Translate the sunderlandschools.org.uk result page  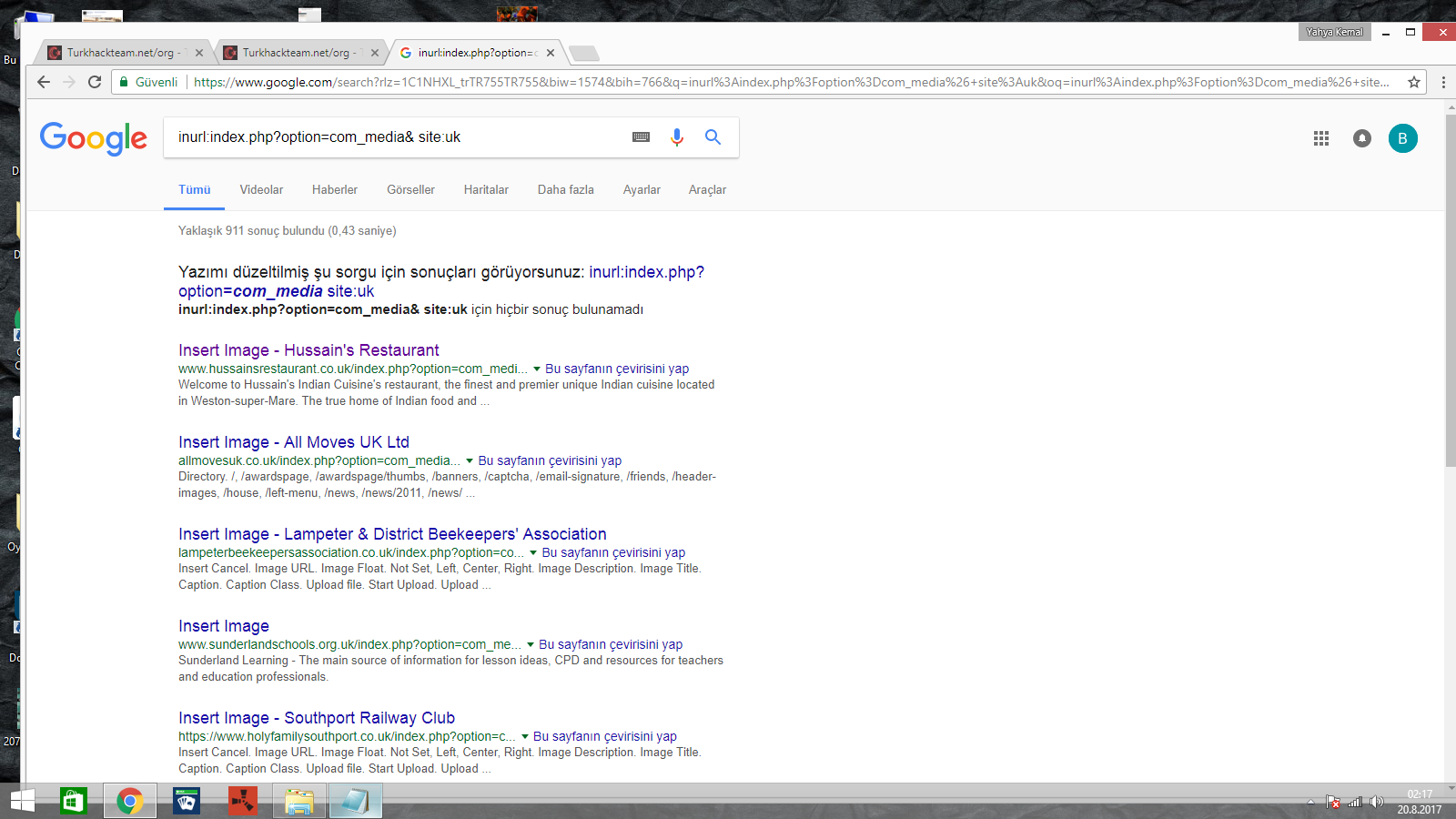click(611, 645)
